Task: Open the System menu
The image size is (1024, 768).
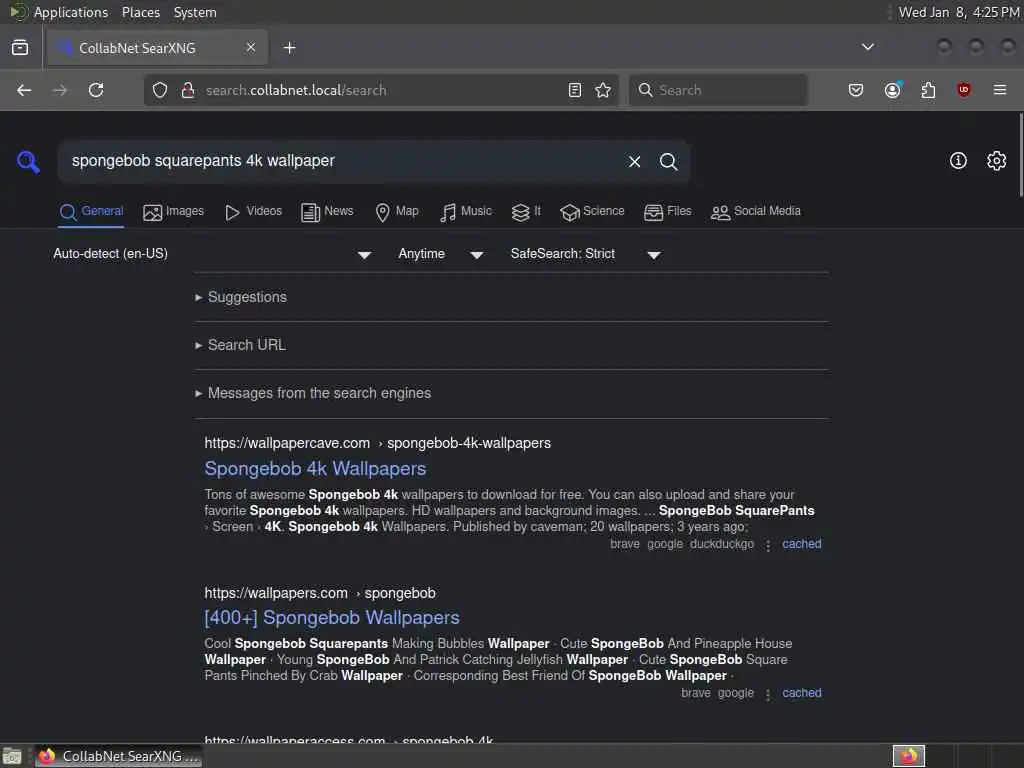Action: pos(195,12)
